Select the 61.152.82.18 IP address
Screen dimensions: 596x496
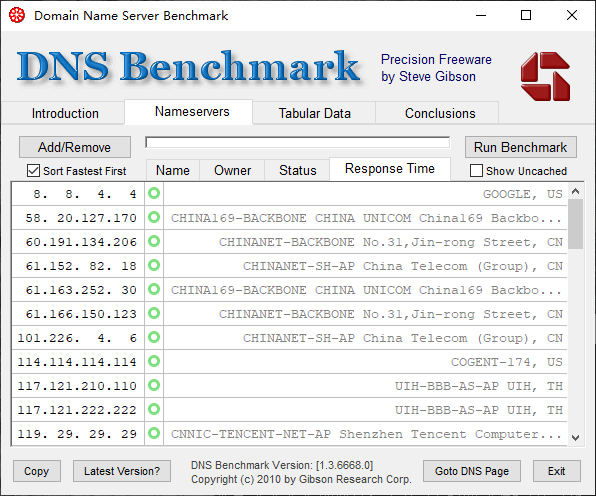pos(81,266)
